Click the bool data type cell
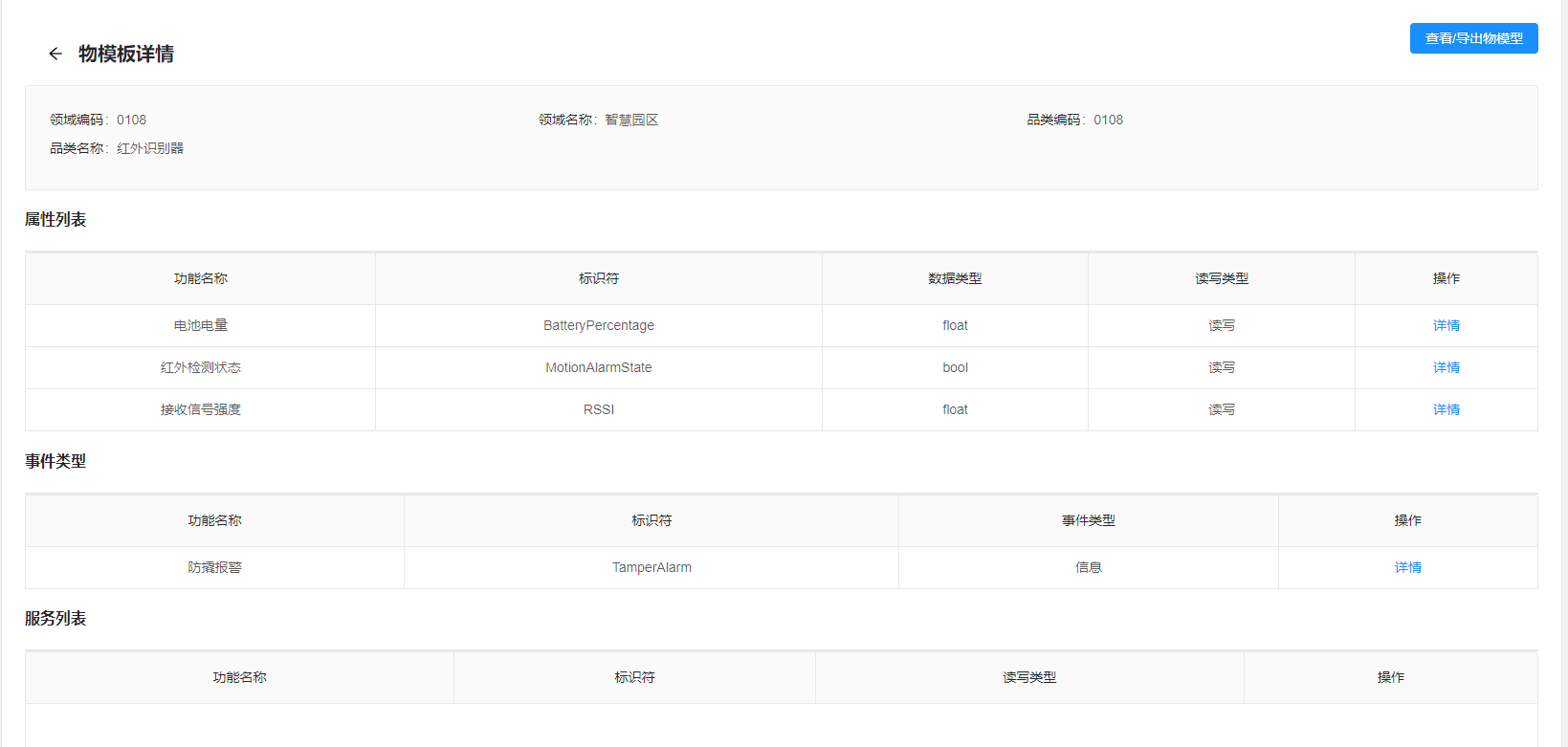The image size is (1568, 747). (x=955, y=367)
